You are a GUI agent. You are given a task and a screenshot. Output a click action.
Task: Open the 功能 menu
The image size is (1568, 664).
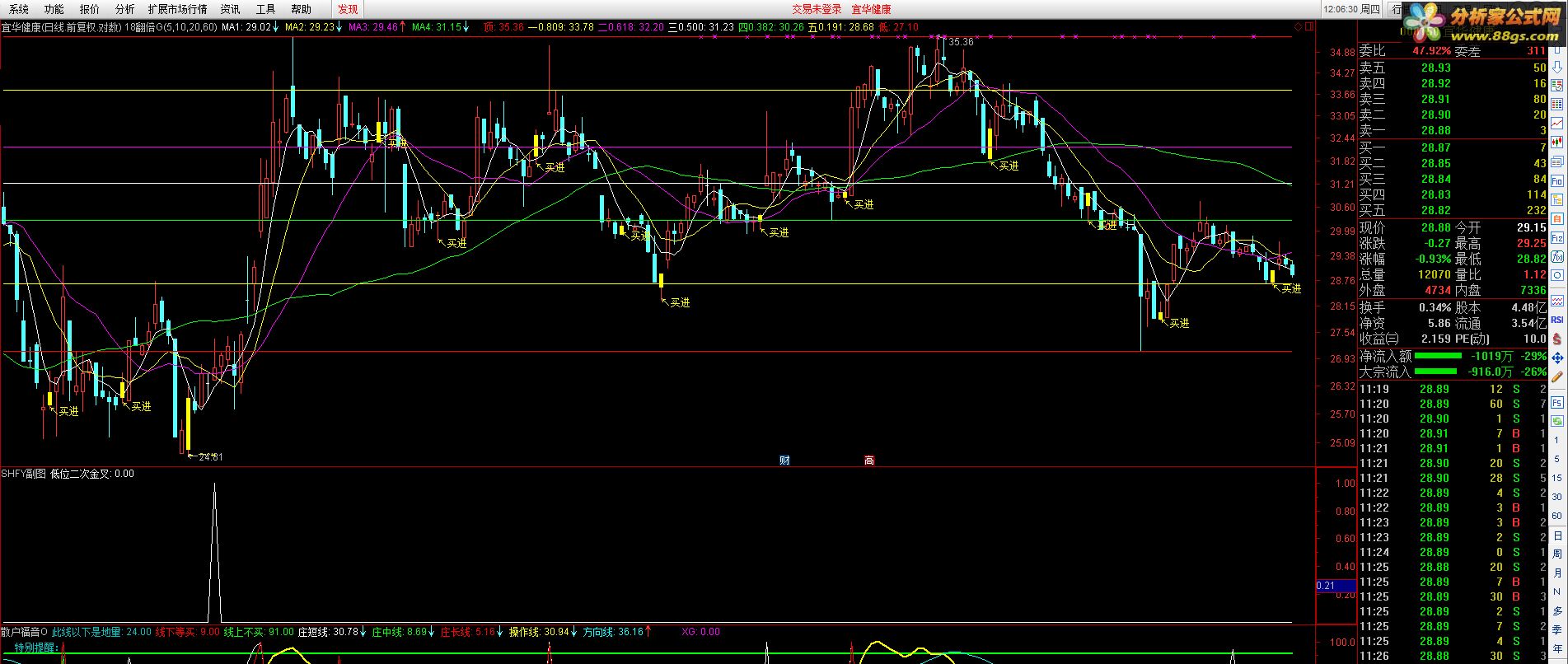(x=54, y=9)
